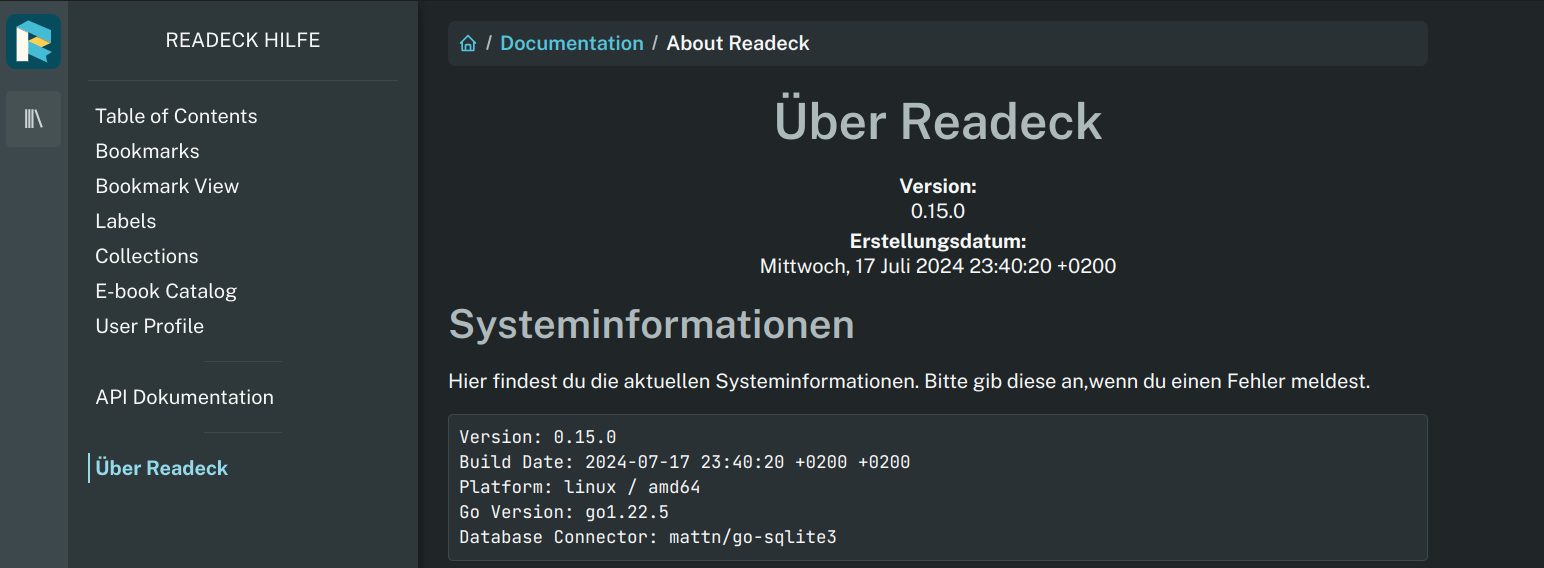The image size is (1544, 568).
Task: Click the Systeminformationen heading
Action: click(652, 324)
